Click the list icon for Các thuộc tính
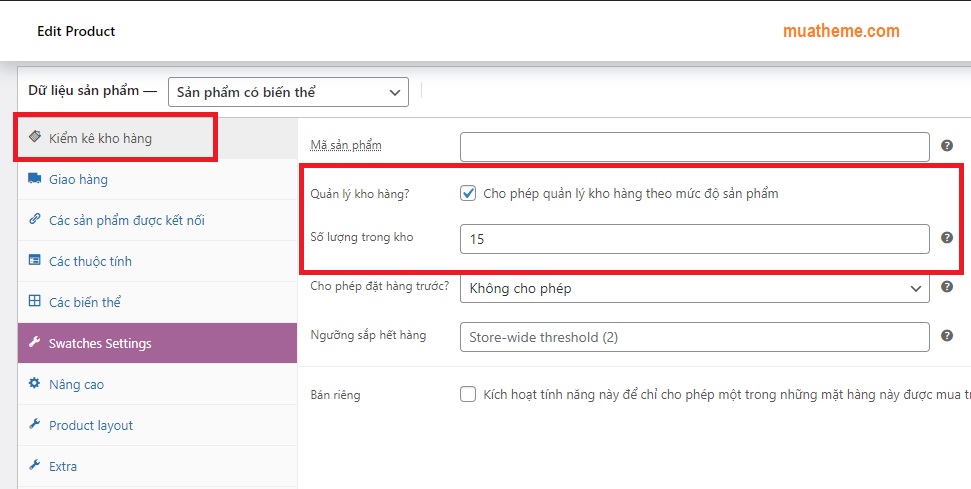 pyautogui.click(x=35, y=261)
